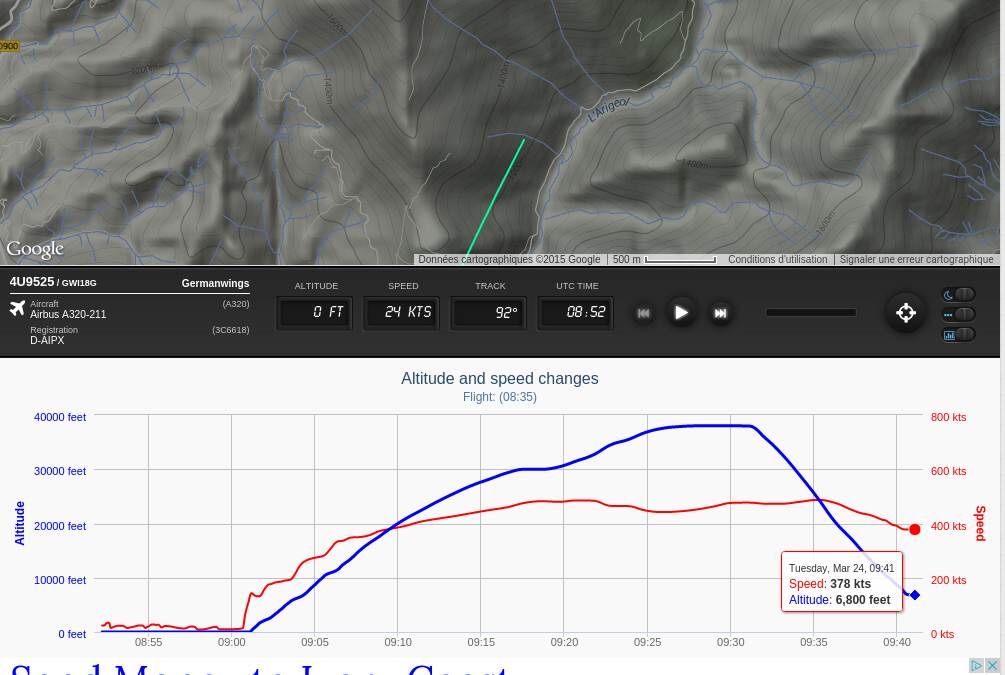Image resolution: width=1005 pixels, height=675 pixels.
Task: Click the 800 kts axis label
Action: click(x=948, y=417)
